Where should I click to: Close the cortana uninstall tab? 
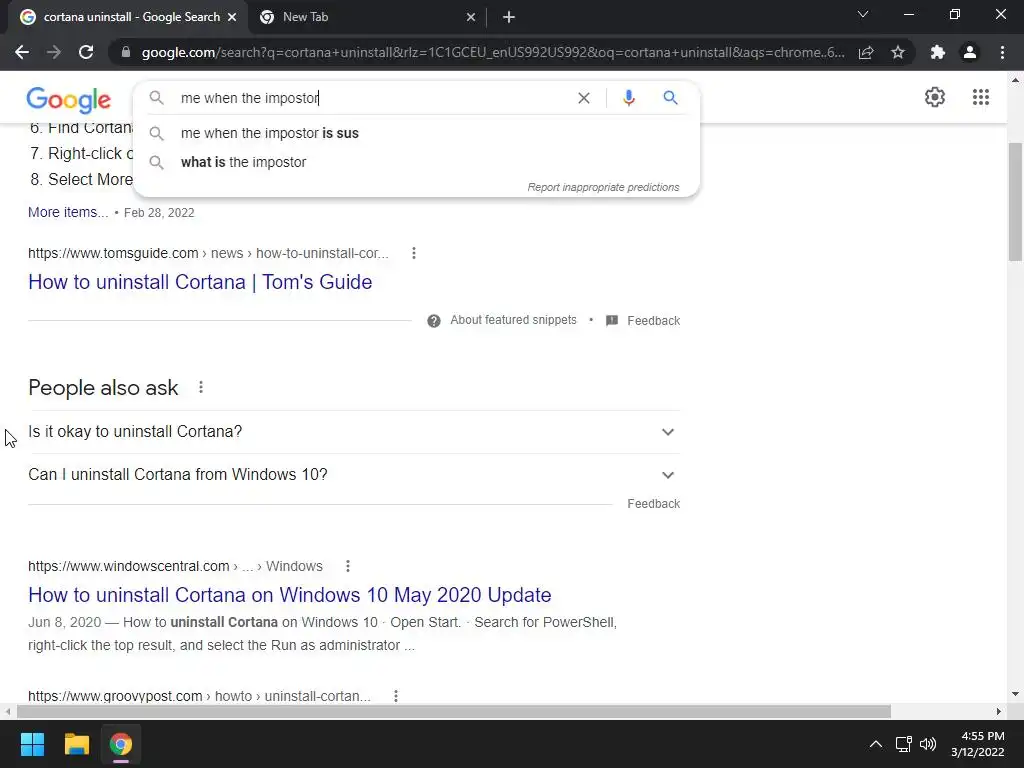pyautogui.click(x=232, y=18)
